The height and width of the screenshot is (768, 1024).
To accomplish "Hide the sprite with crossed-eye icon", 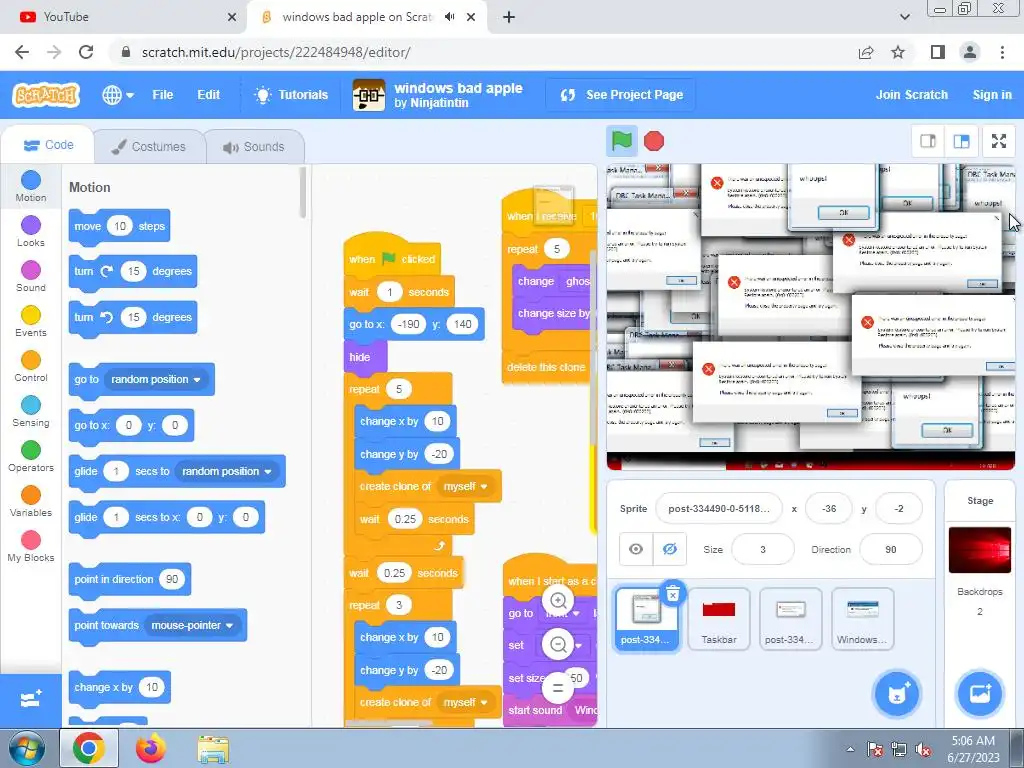I will 669,549.
